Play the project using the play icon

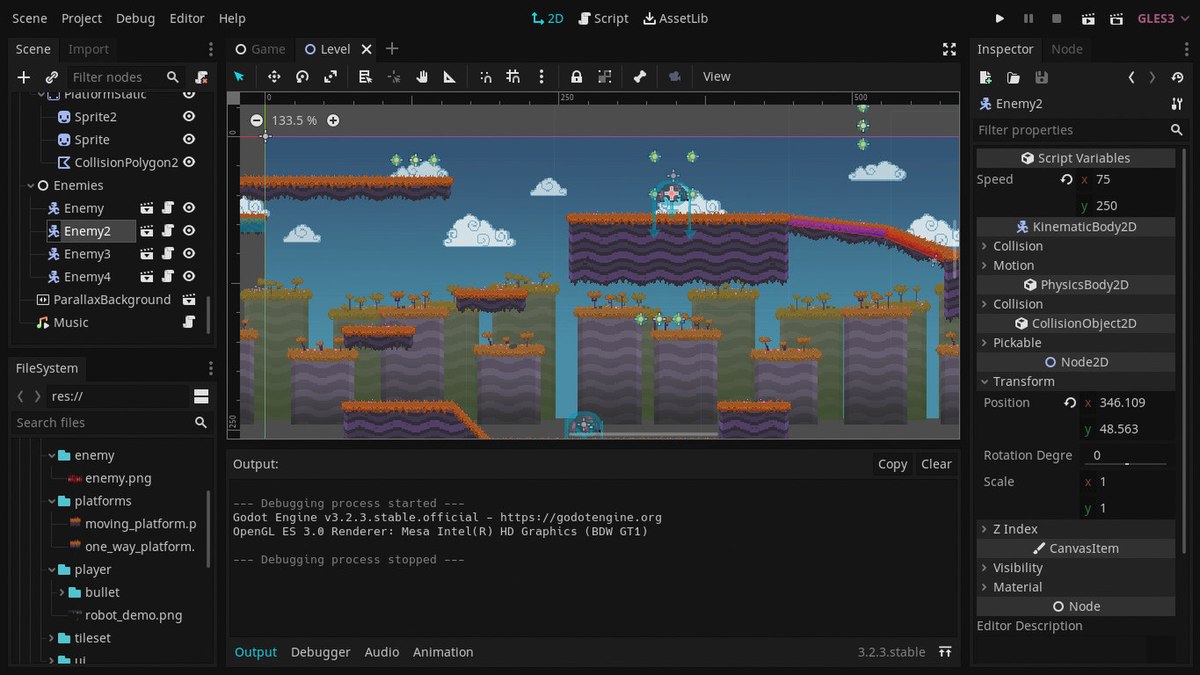click(1000, 18)
